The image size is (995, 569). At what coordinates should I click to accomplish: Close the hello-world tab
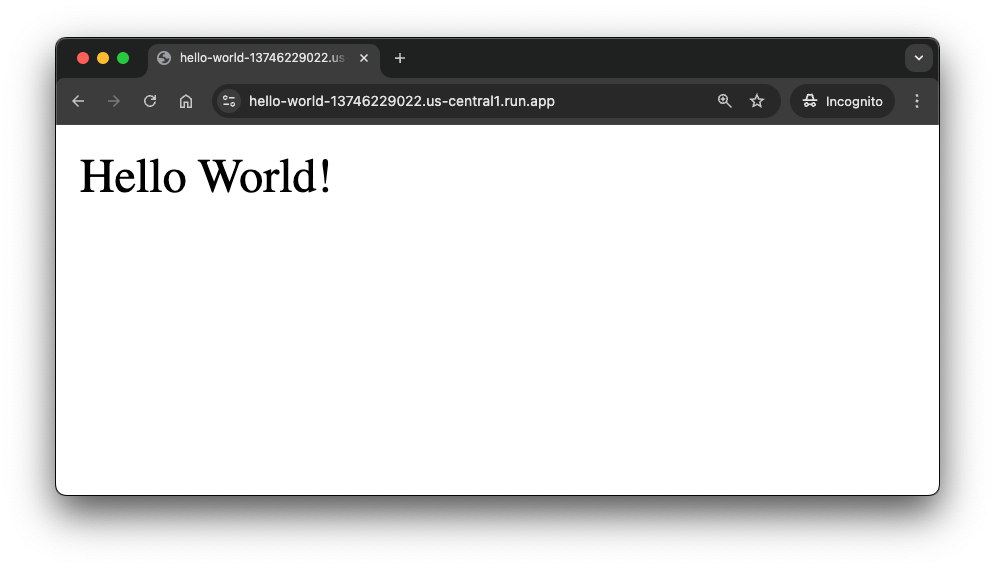364,58
